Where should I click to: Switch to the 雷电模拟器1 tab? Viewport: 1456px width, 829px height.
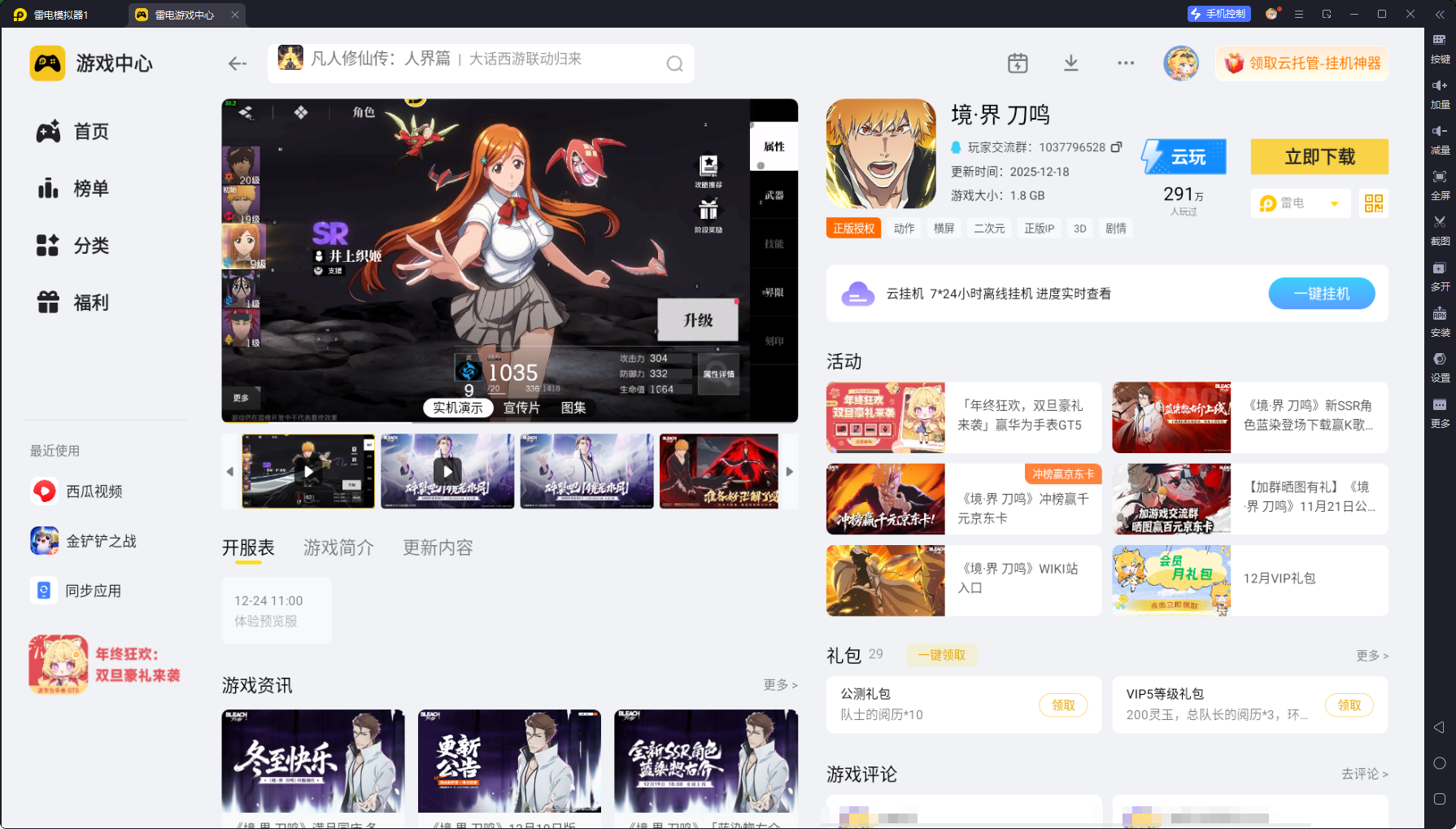click(x=62, y=15)
